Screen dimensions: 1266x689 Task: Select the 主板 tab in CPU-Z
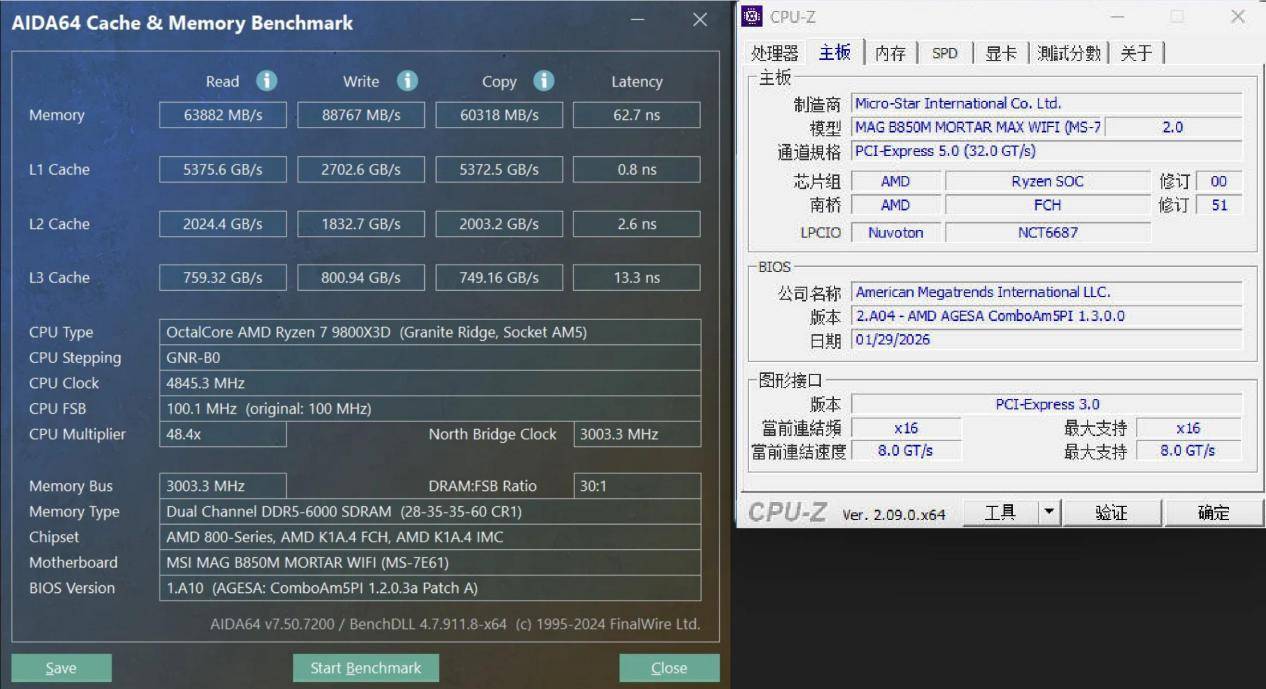[835, 53]
